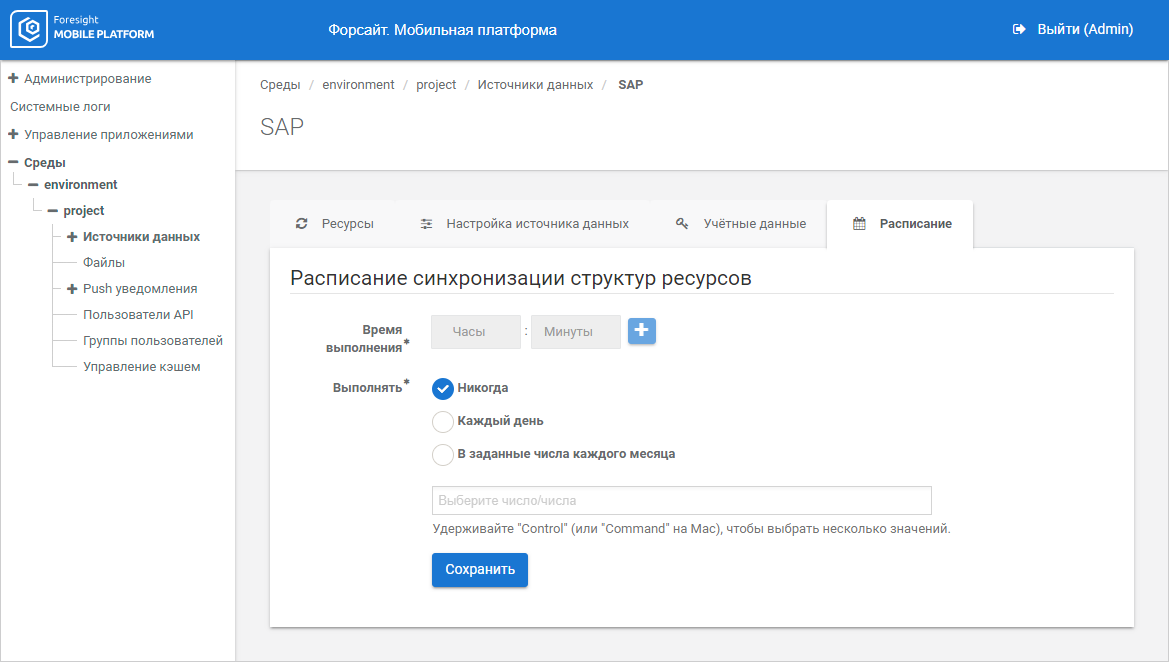Open Системные логи in the sidebar
Viewport: 1169px width, 662px height.
(60, 106)
